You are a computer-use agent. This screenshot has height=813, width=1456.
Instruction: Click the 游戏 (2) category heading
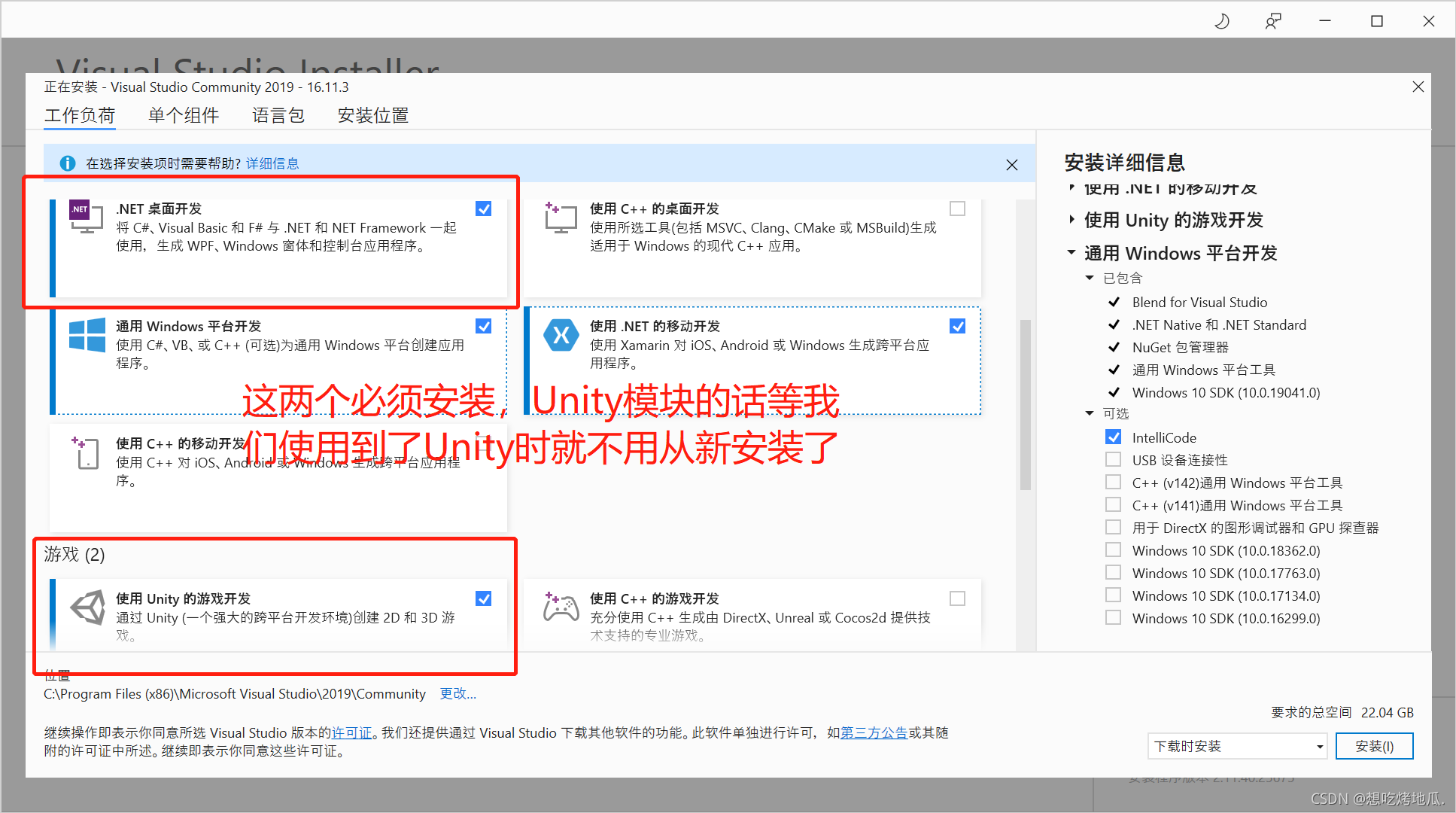pos(74,554)
